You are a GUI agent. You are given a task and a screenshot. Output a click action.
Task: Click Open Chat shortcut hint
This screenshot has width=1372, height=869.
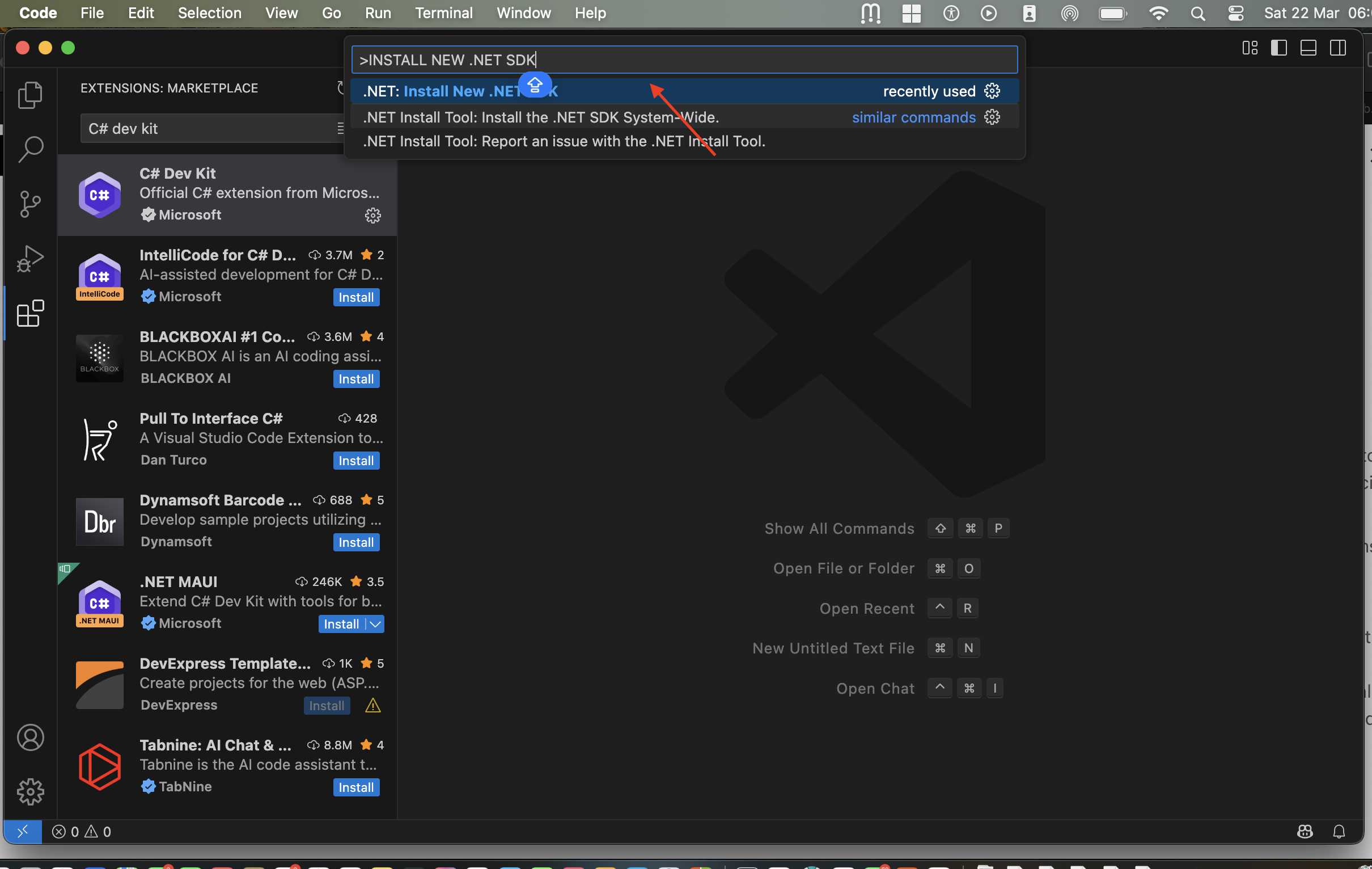[x=875, y=689]
